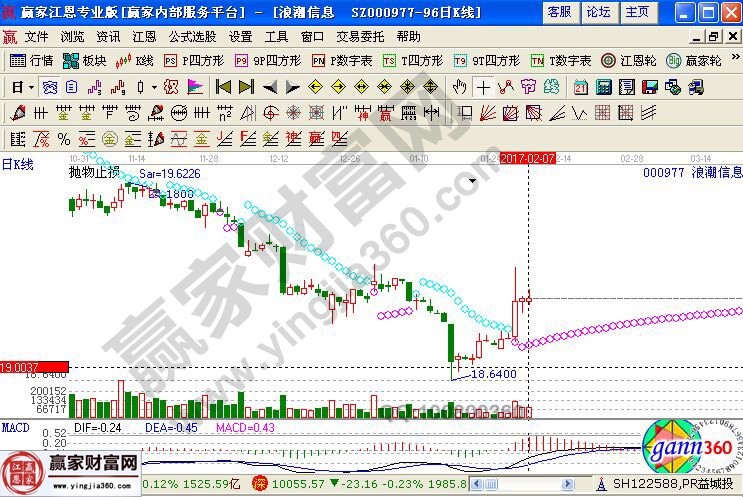743x497 pixels.
Task: Click the MACD indicator label
Action: click(x=14, y=428)
